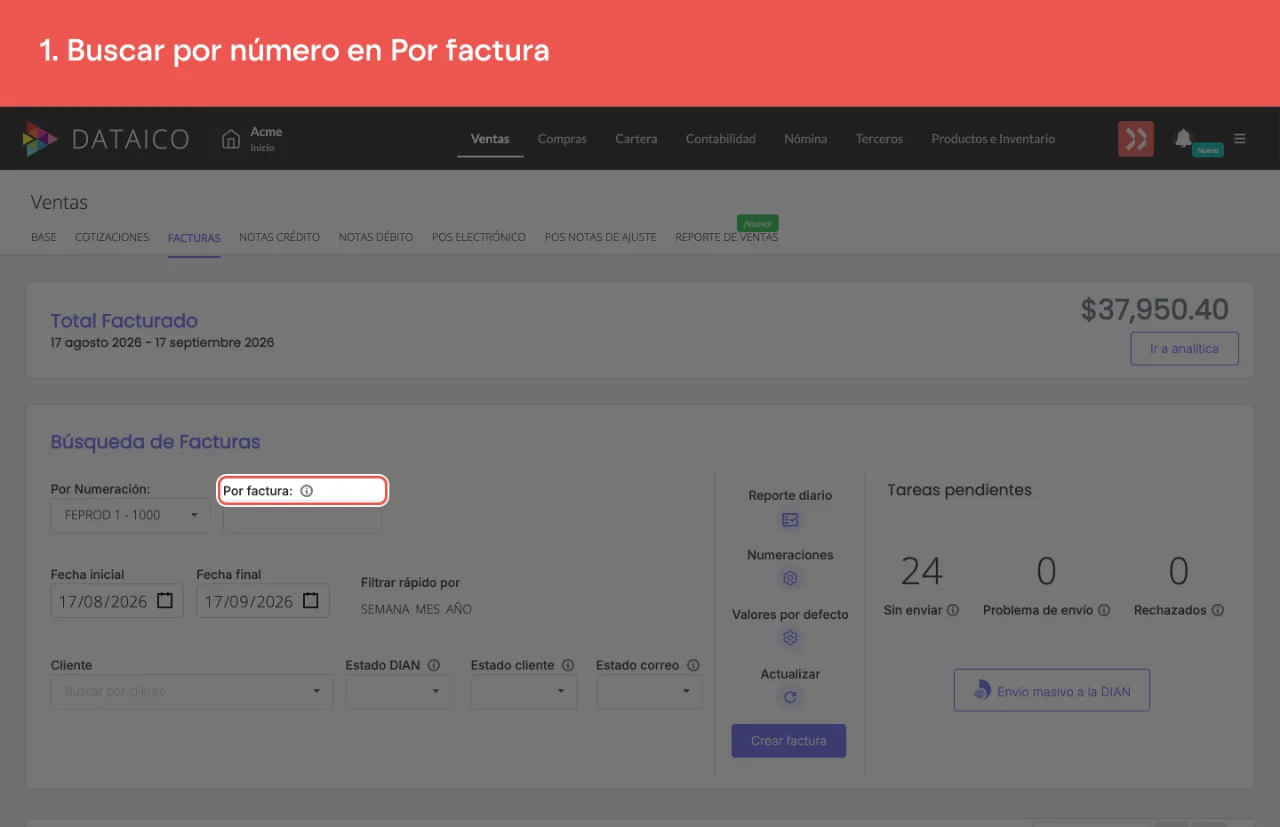Click the info icon beside Estado cliente
Viewport: 1280px width, 827px height.
(568, 665)
